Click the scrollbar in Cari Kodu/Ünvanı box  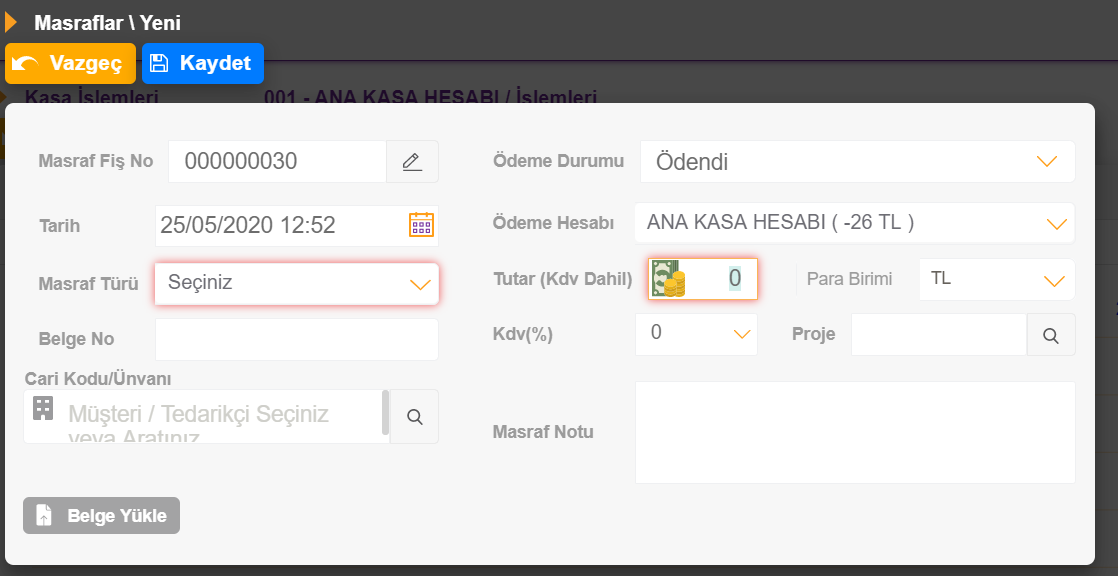pyautogui.click(x=386, y=413)
